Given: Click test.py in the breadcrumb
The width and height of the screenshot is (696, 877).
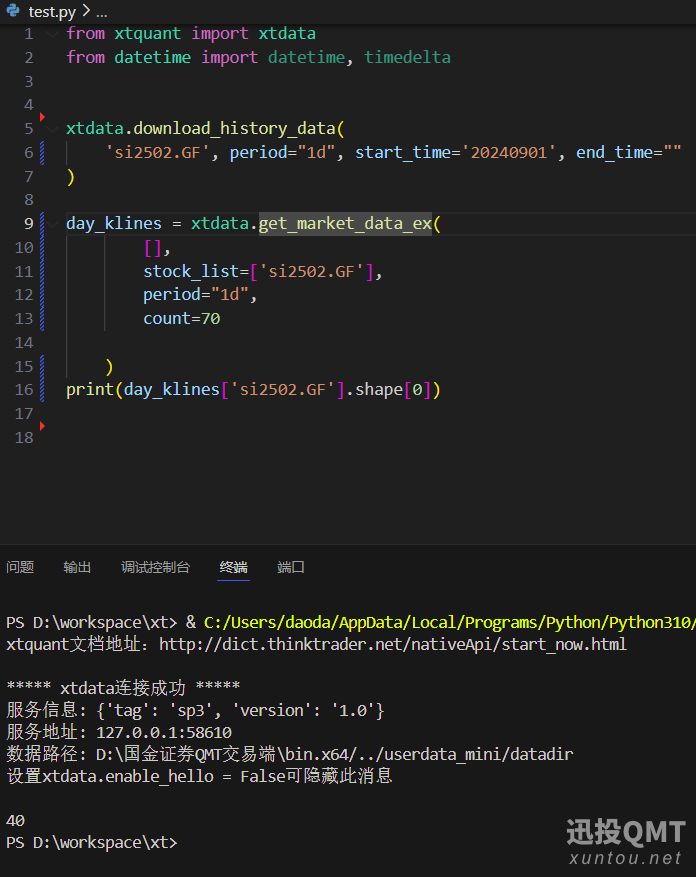Looking at the screenshot, I should [52, 11].
